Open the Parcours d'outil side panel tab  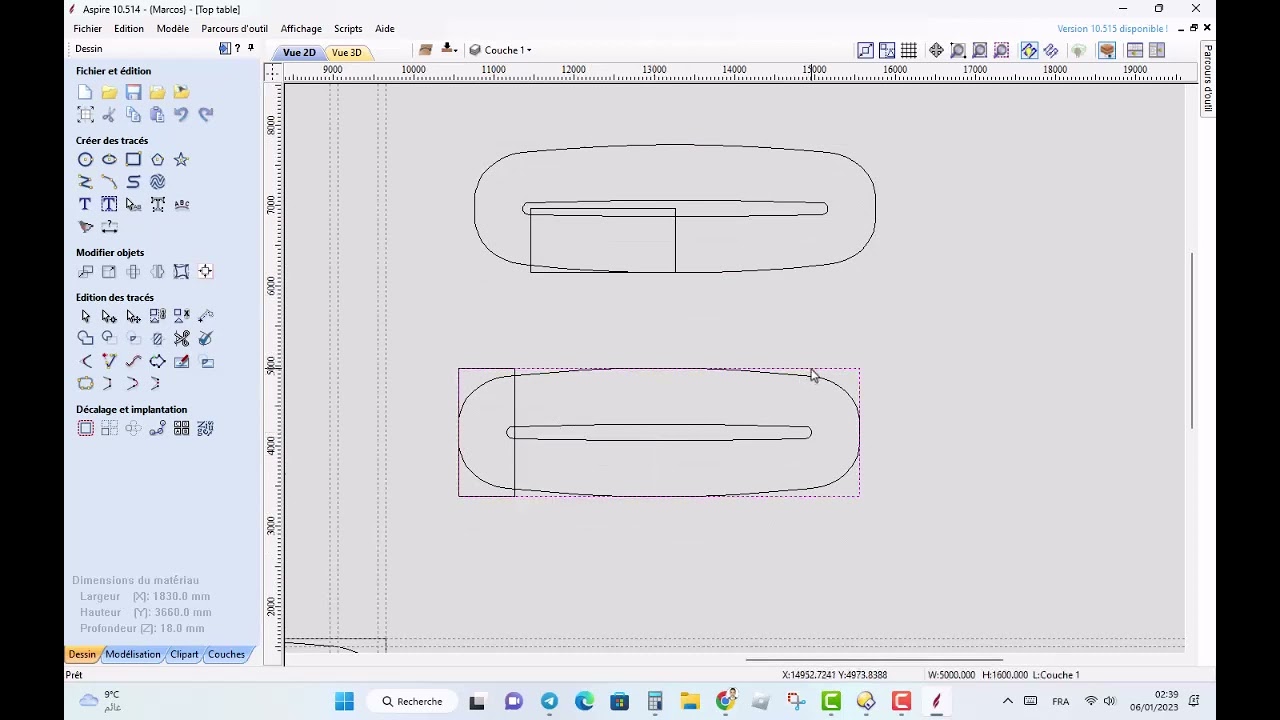[x=1208, y=78]
